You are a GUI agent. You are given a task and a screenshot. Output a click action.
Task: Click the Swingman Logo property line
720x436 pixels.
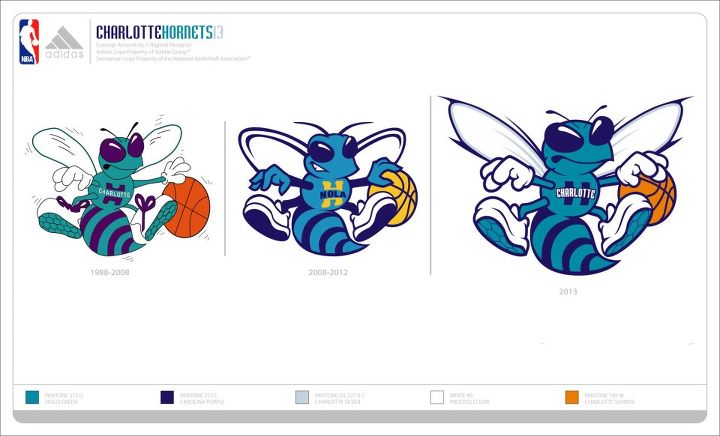(x=173, y=59)
